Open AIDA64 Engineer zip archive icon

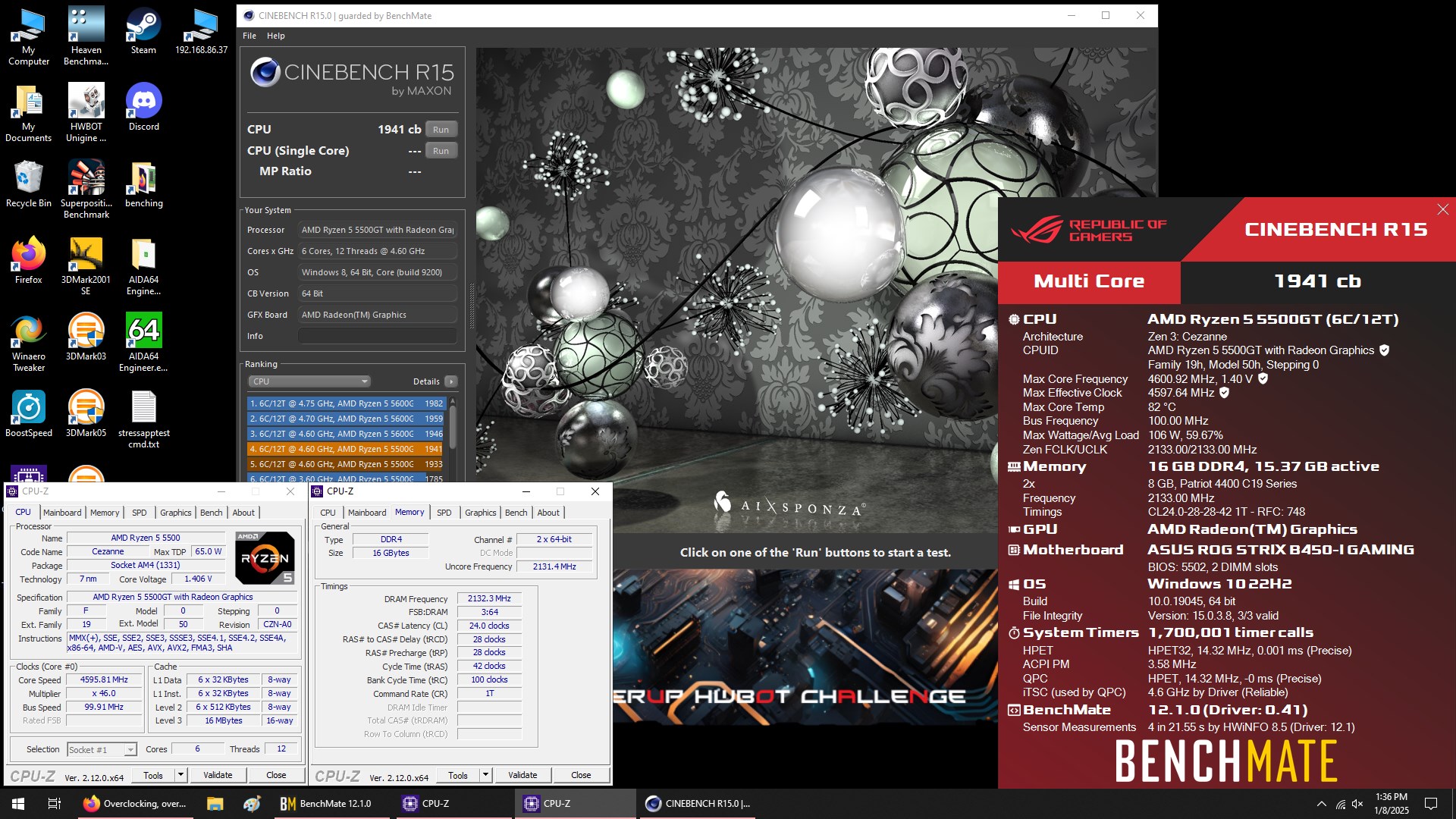[x=143, y=266]
